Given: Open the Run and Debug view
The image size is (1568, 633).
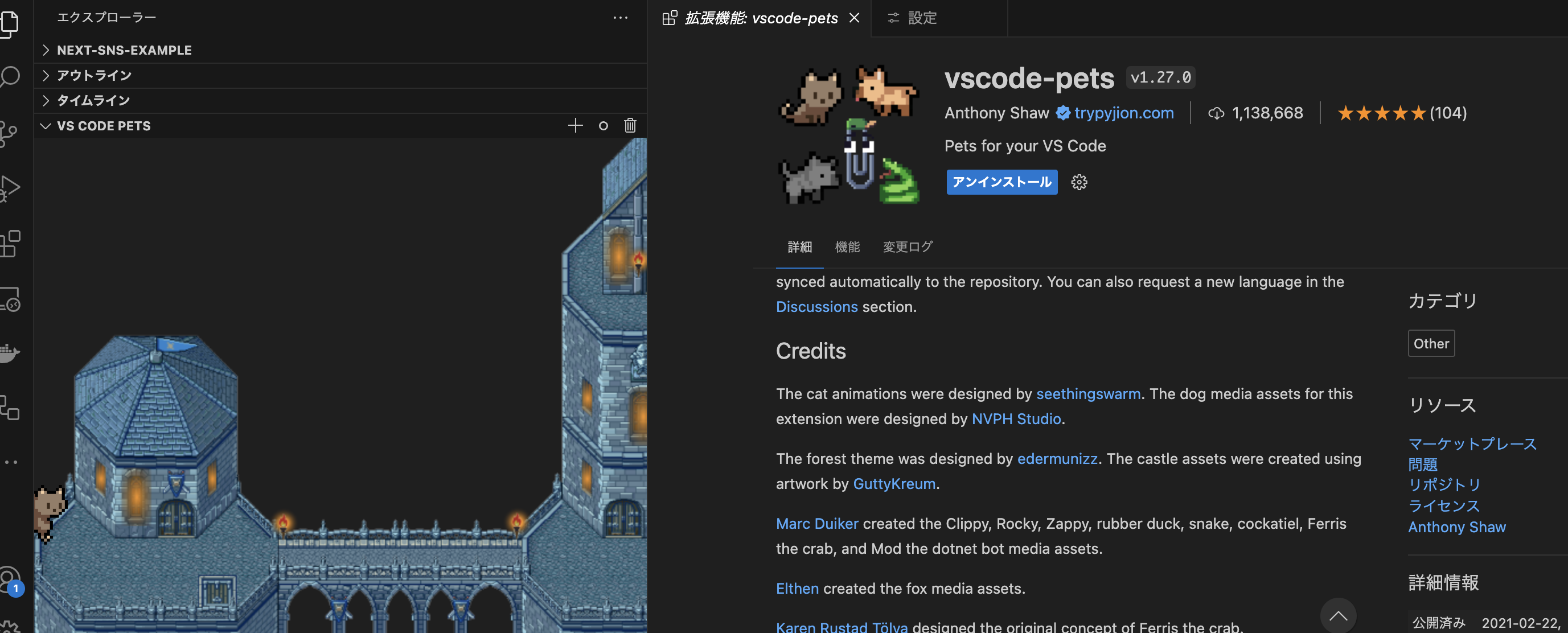Looking at the screenshot, I should (11, 187).
